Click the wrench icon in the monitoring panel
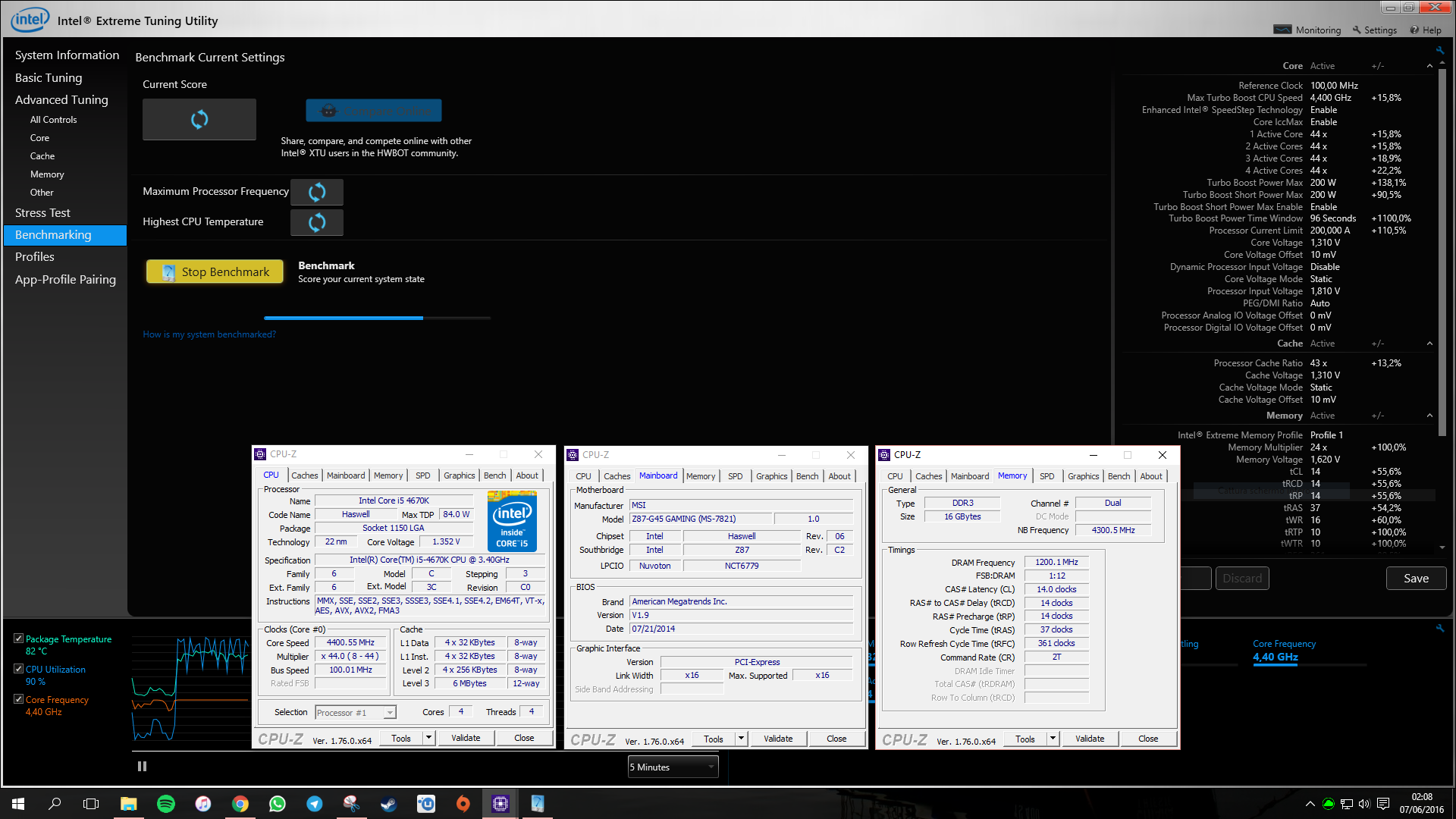Screen dimensions: 1456x819 pos(1439,628)
